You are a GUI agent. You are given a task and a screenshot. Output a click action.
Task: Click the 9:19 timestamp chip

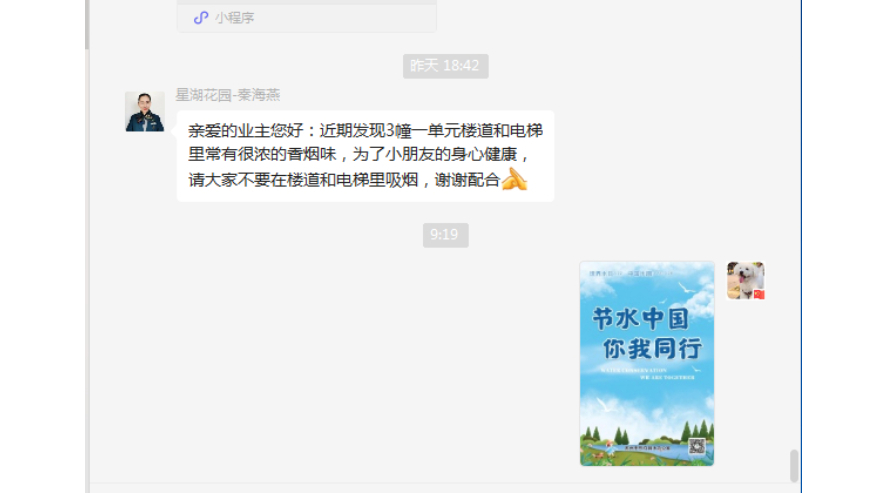[445, 235]
